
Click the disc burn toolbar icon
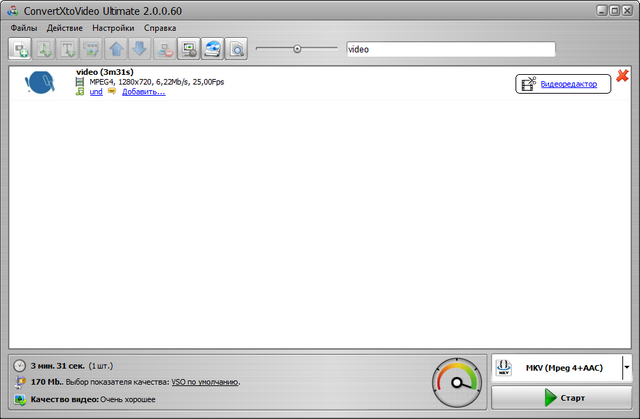click(x=213, y=48)
